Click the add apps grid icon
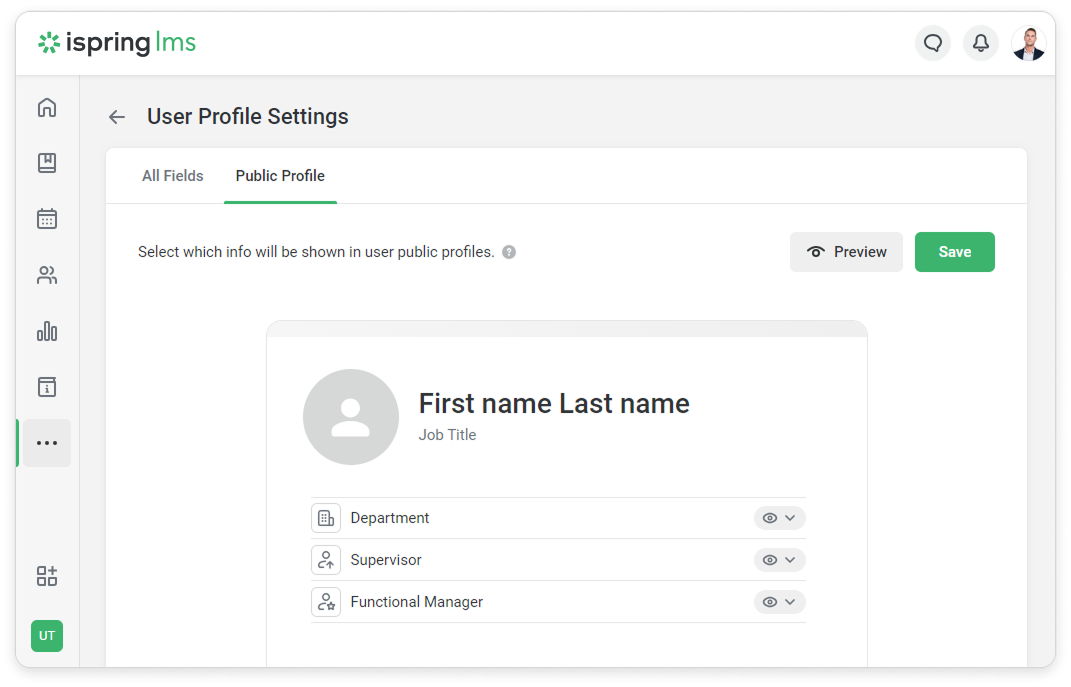Image resolution: width=1071 pixels, height=687 pixels. tap(47, 576)
